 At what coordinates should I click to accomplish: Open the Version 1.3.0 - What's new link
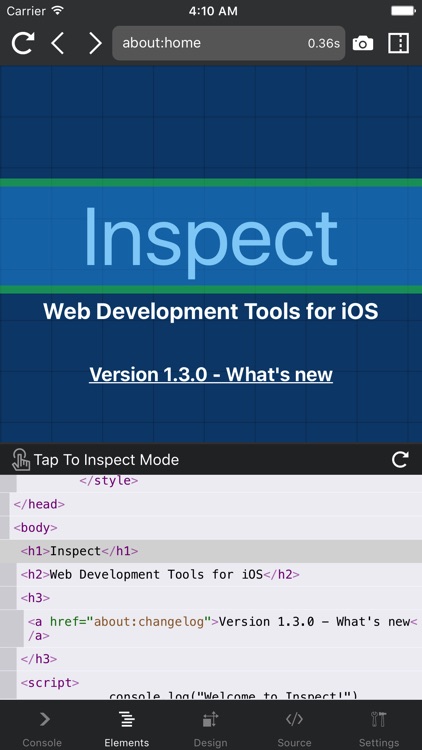[x=211, y=375]
